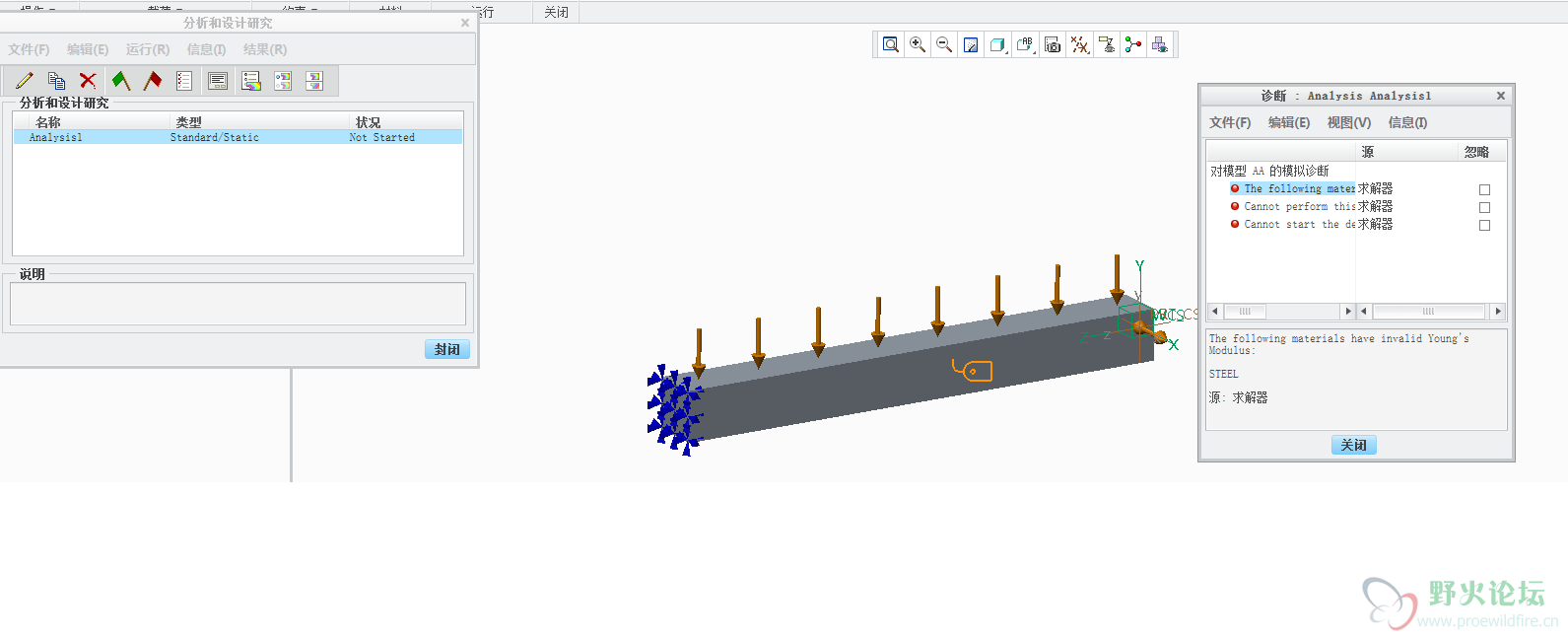The image size is (1568, 639).
Task: Click right arrow of source-column scrollbar
Action: click(1498, 311)
